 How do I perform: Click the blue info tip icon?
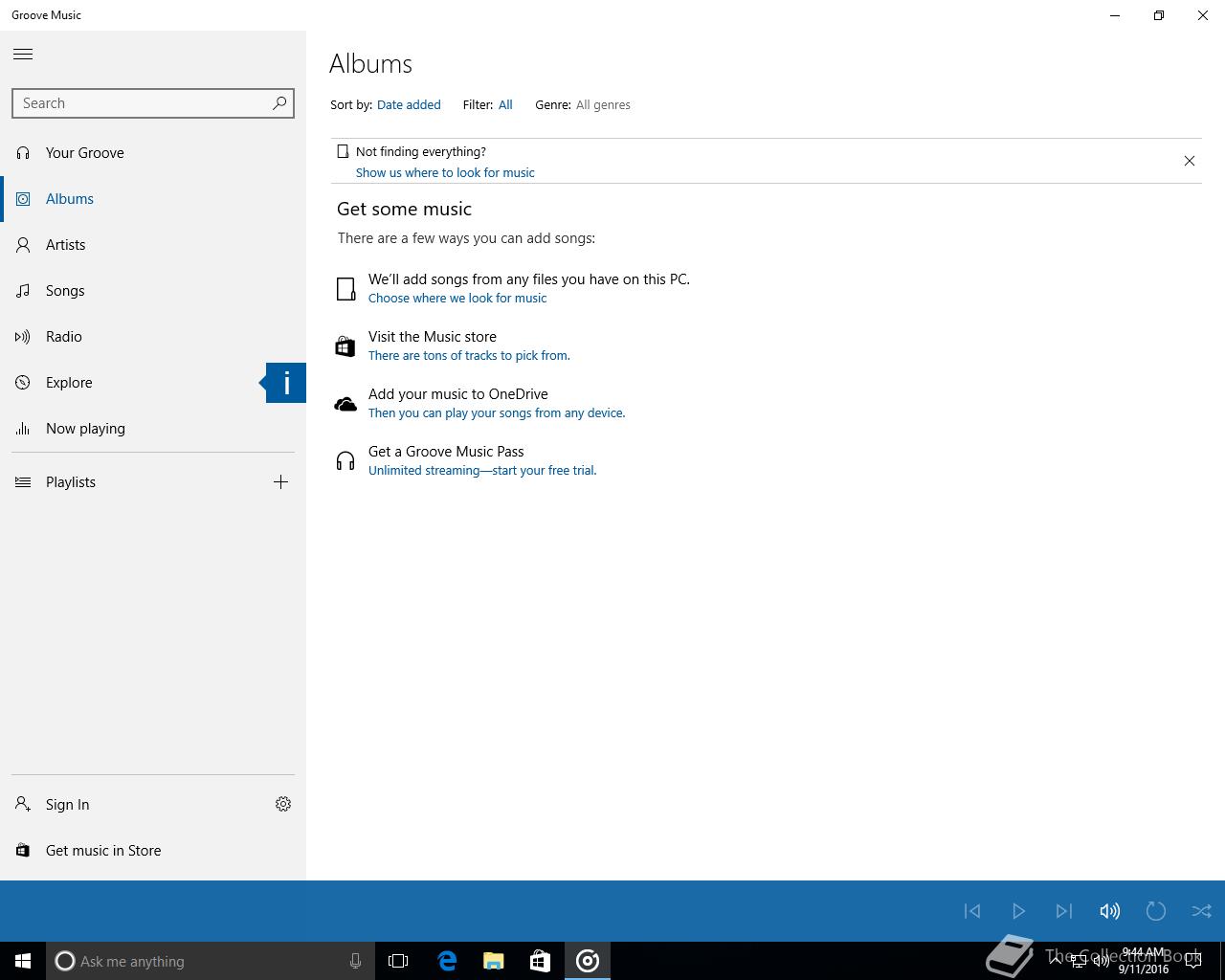(x=286, y=383)
